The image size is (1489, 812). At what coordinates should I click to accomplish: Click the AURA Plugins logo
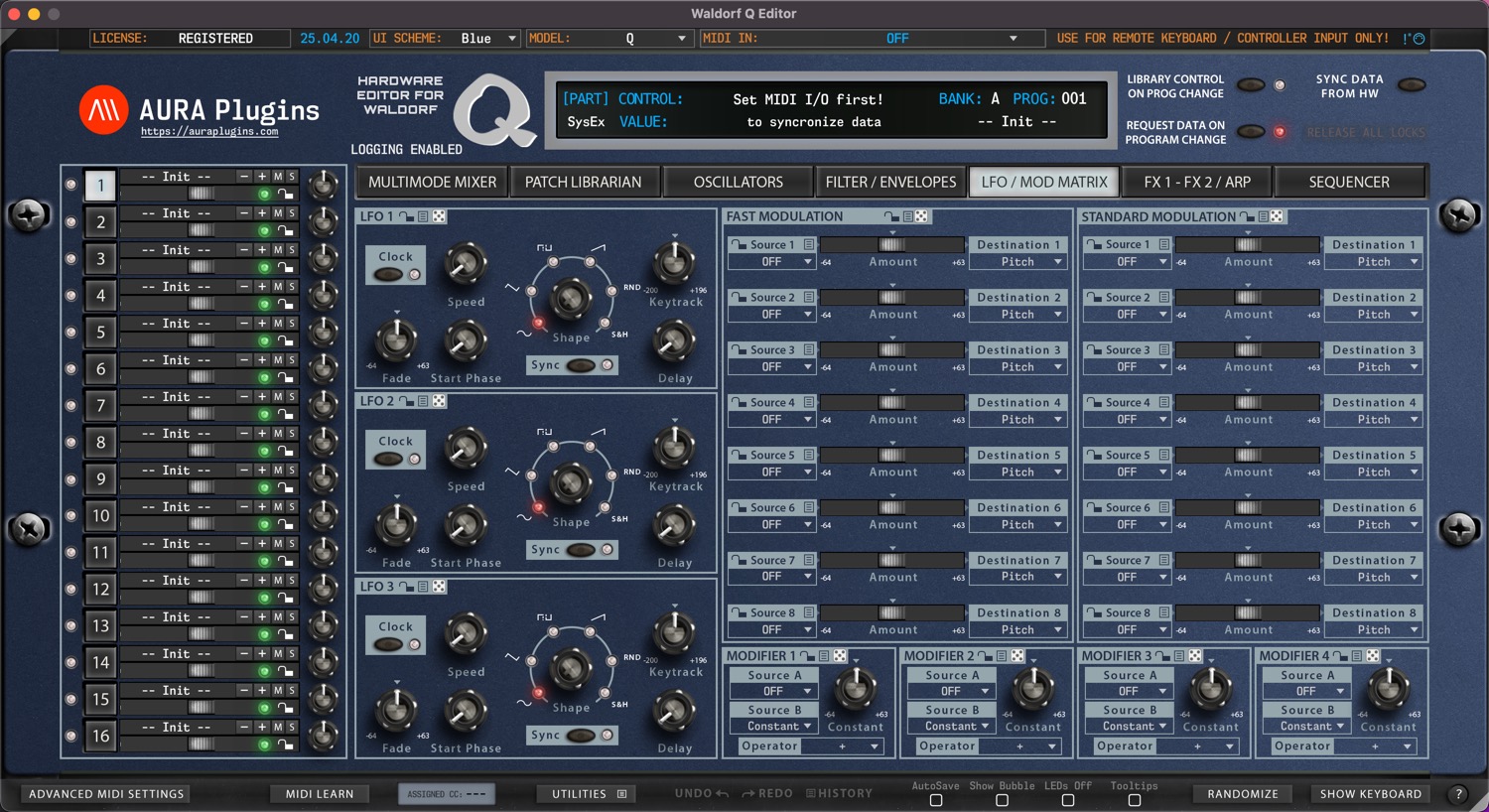point(104,109)
